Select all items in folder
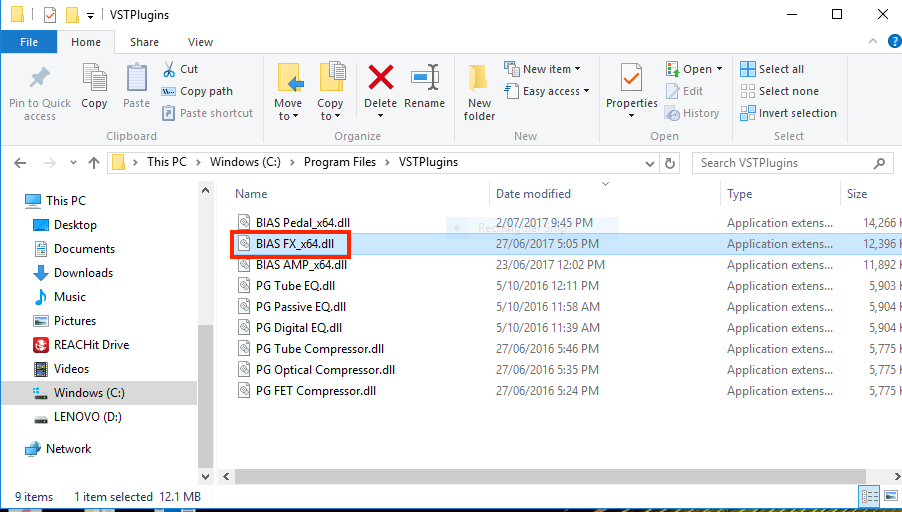 coord(772,69)
